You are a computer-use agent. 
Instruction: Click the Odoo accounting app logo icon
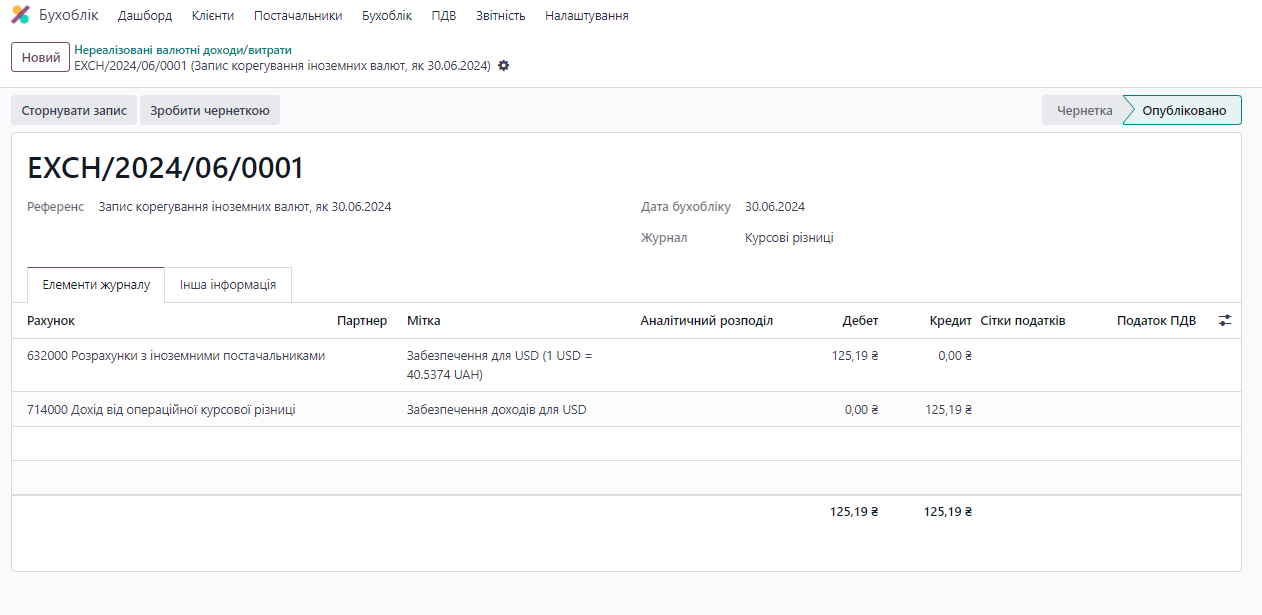pyautogui.click(x=20, y=15)
